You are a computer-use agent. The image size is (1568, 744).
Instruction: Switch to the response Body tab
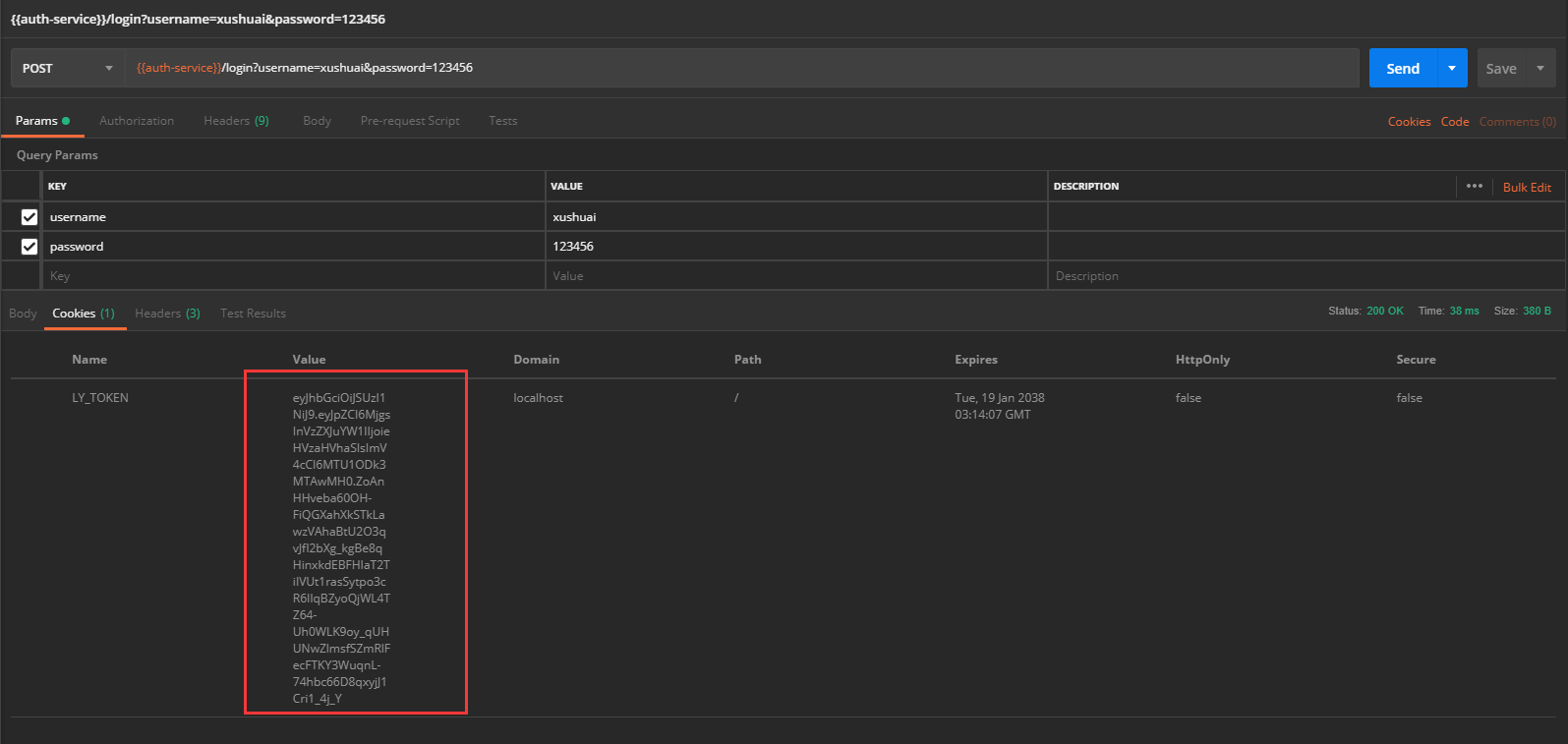point(23,314)
